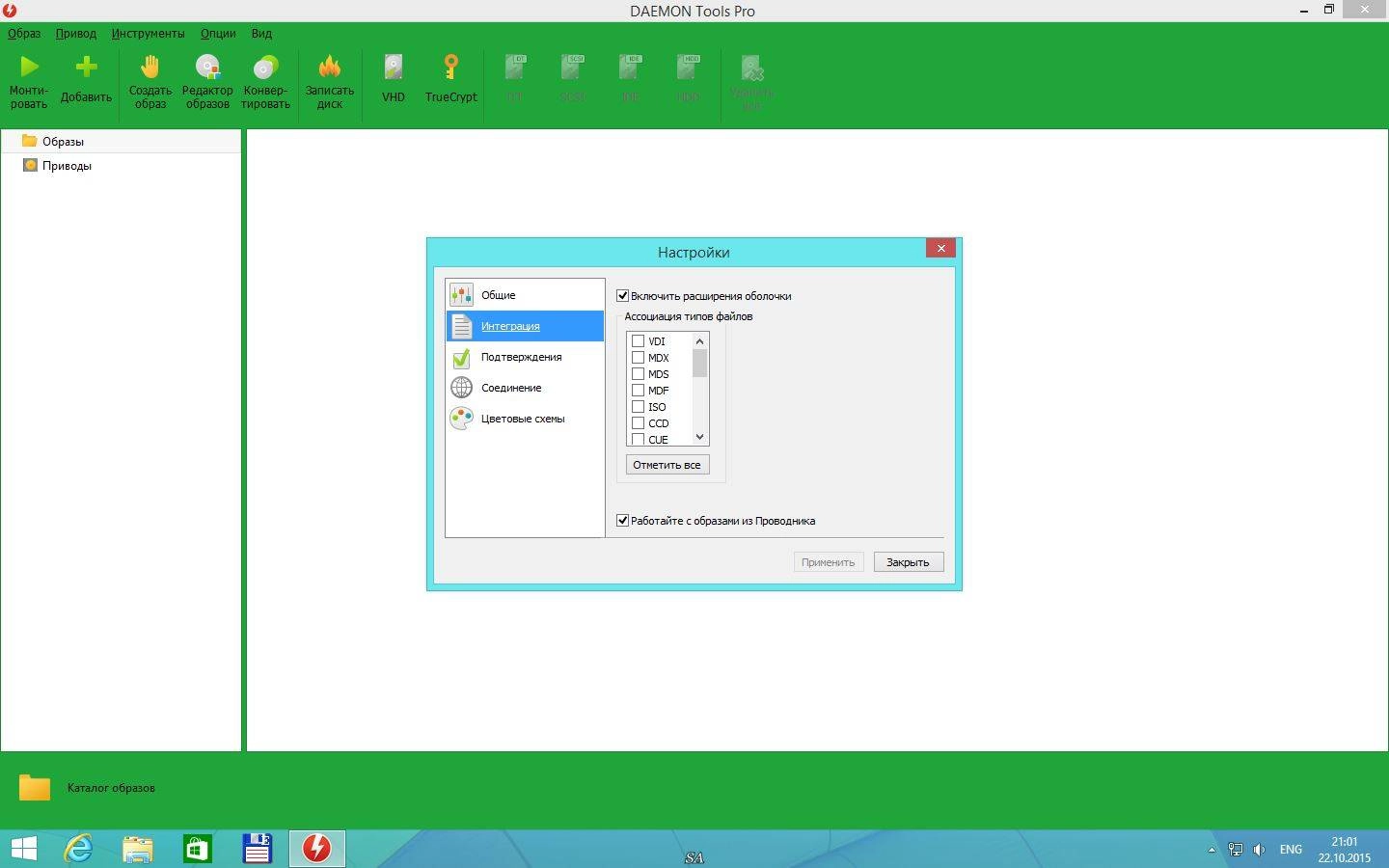Open the Привод menu
This screenshot has width=1389, height=868.
coord(75,33)
